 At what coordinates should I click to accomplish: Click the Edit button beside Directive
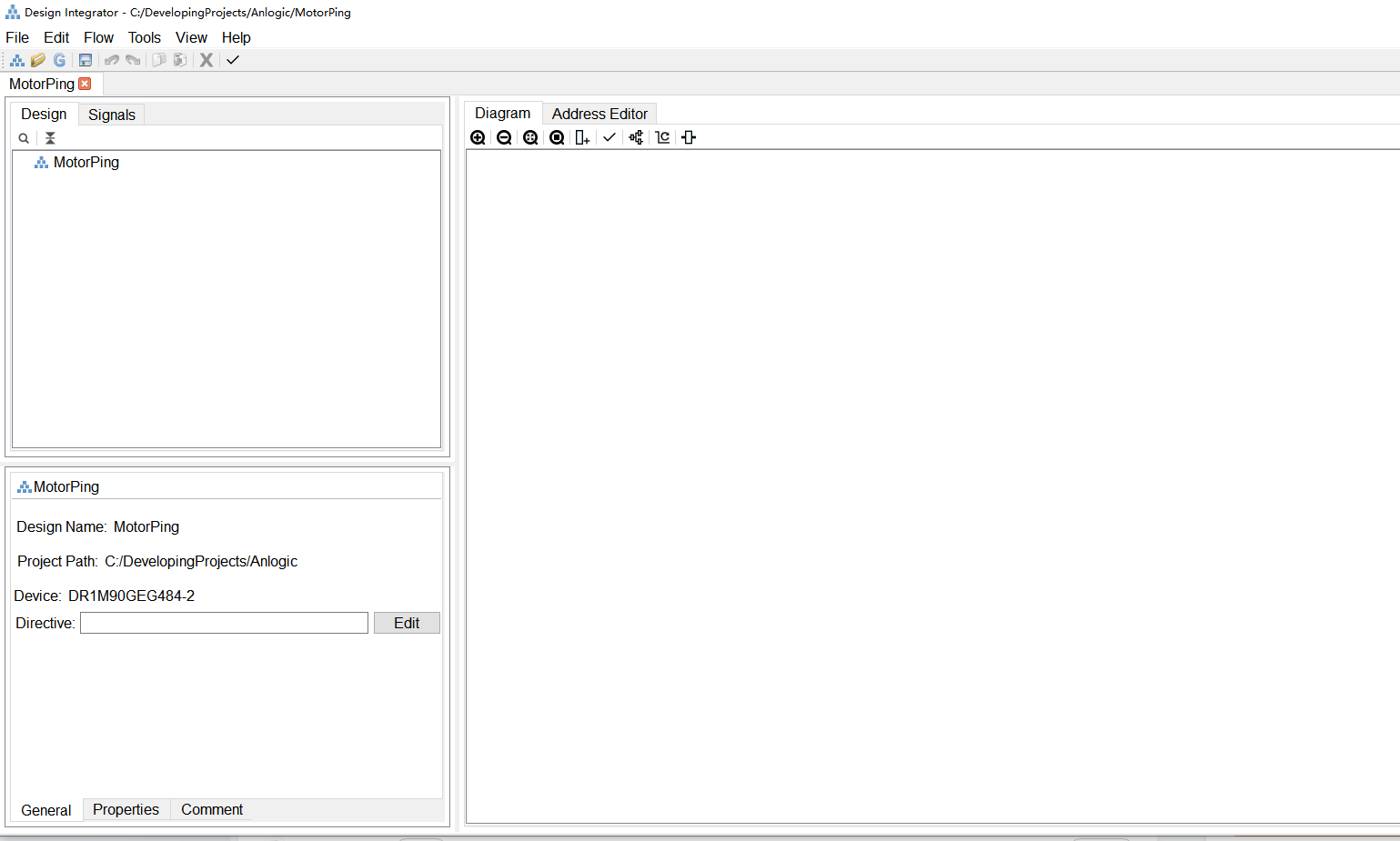pos(407,623)
